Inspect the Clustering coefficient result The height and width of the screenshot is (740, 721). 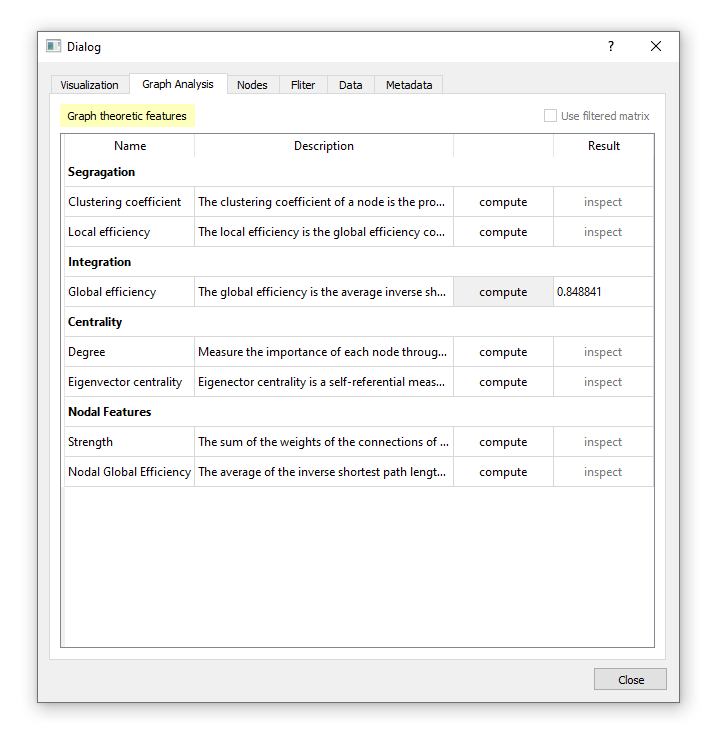(603, 202)
